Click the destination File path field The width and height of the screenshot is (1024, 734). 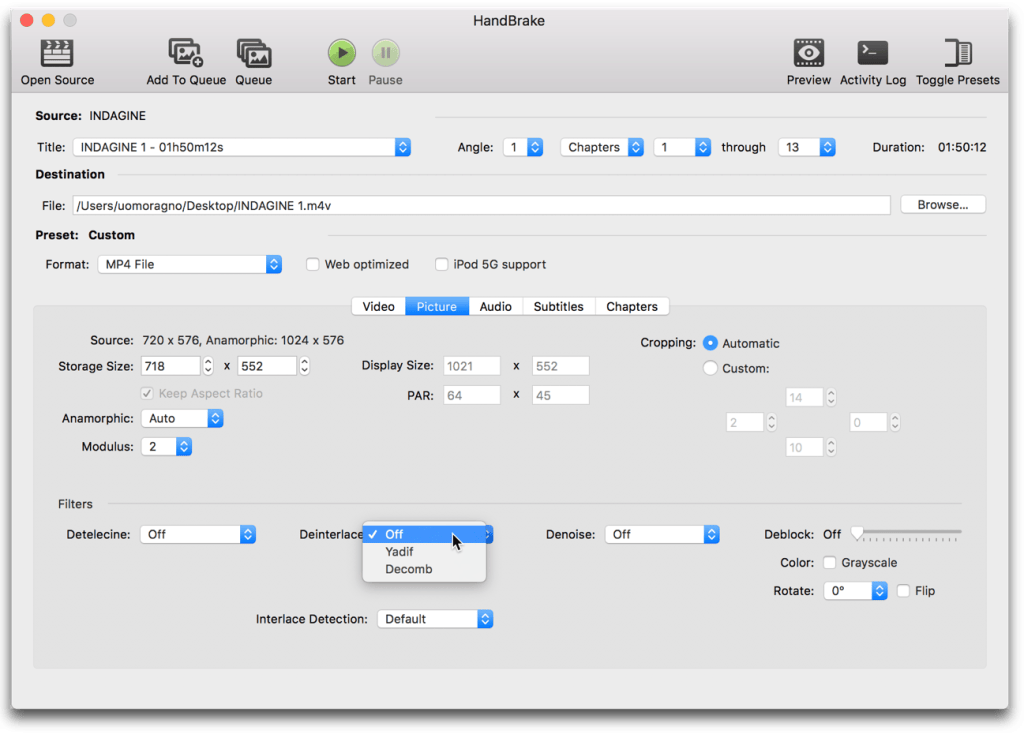point(481,206)
